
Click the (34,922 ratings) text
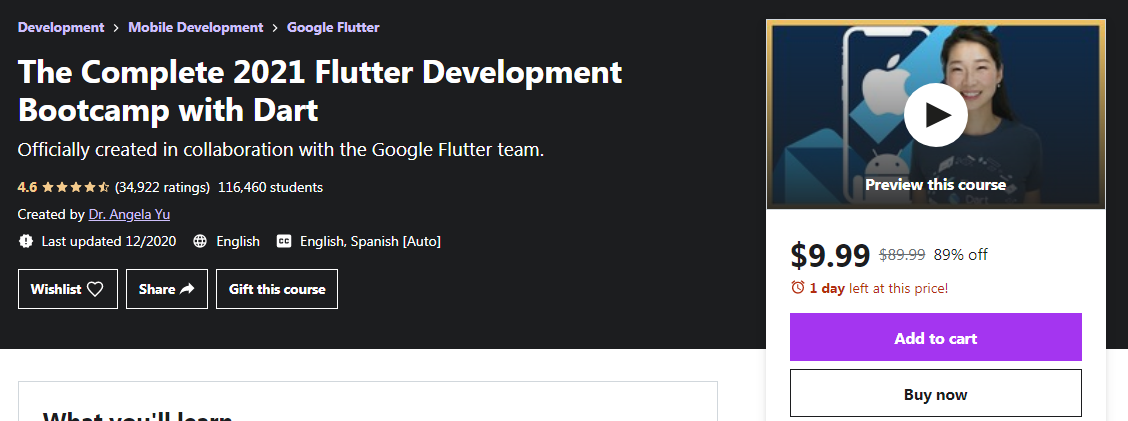163,188
